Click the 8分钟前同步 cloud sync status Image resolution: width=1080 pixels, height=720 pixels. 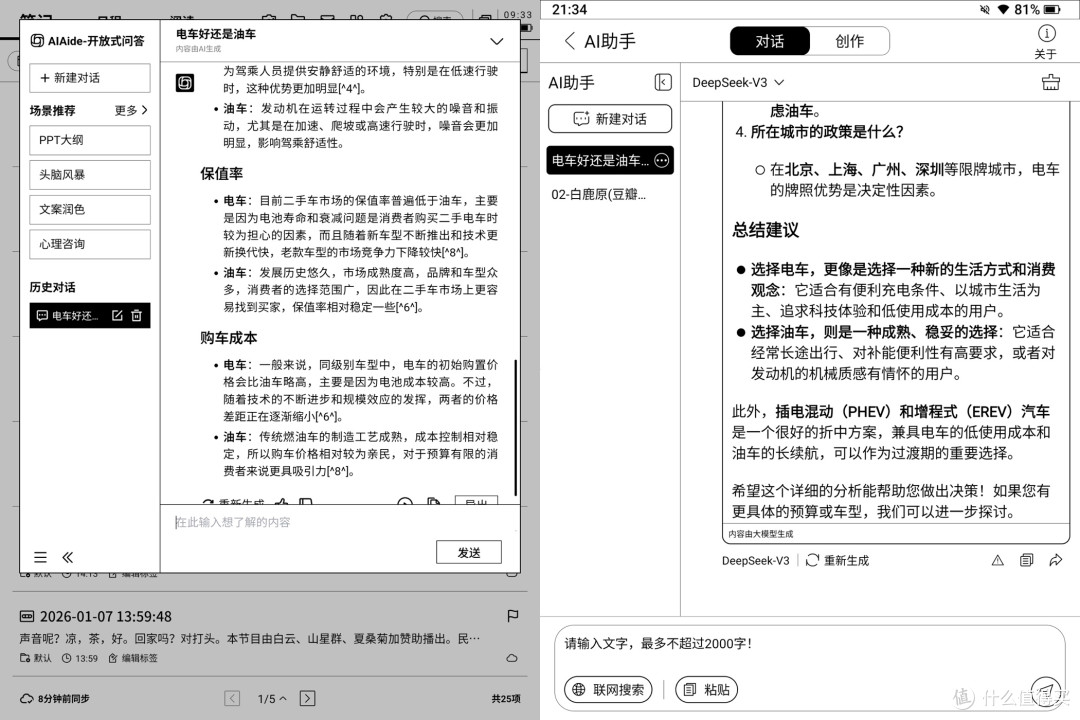tap(55, 699)
